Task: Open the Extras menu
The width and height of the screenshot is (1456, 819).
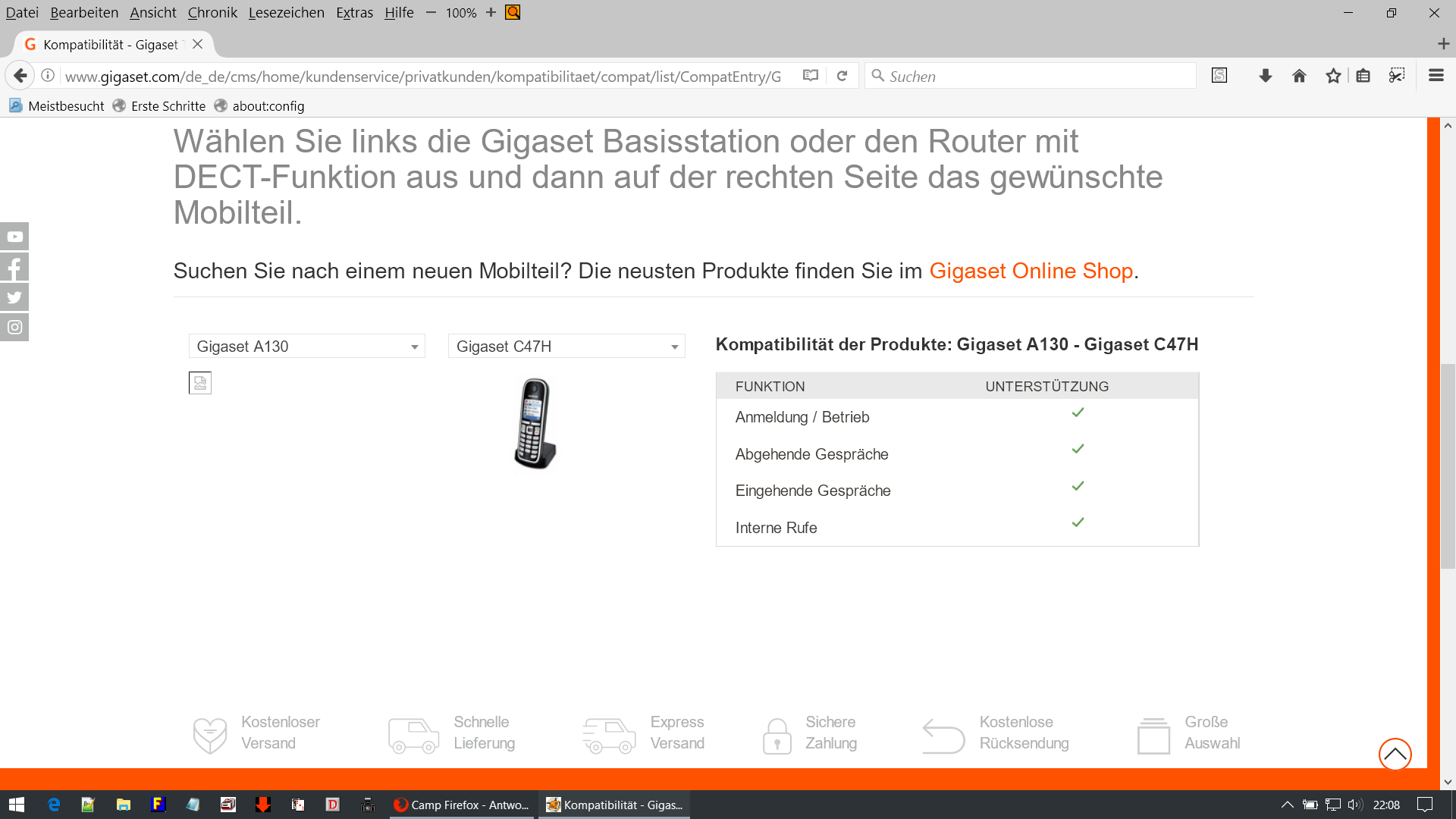Action: coord(354,13)
